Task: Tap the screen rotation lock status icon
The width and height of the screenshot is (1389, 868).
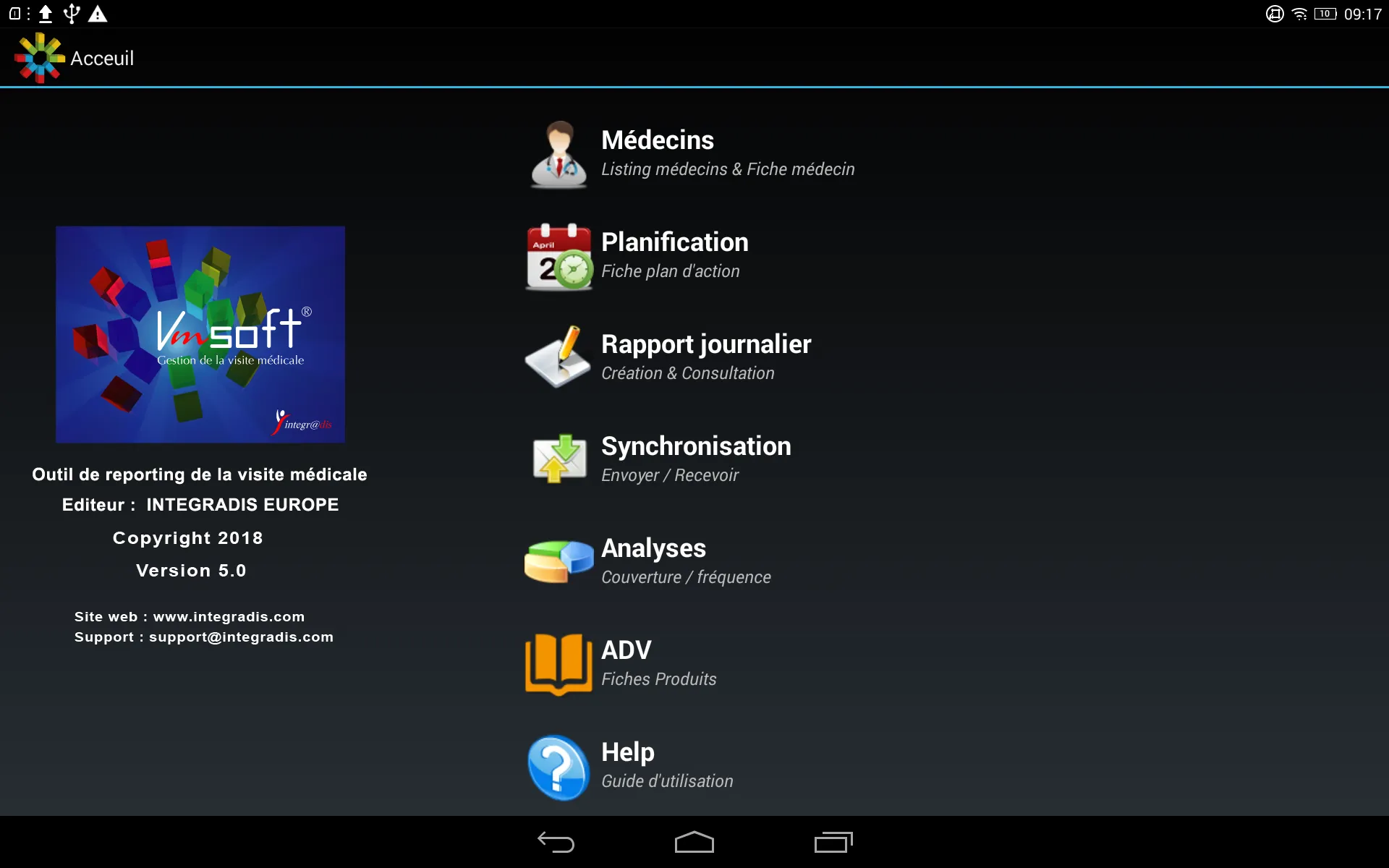Action: [x=1275, y=14]
